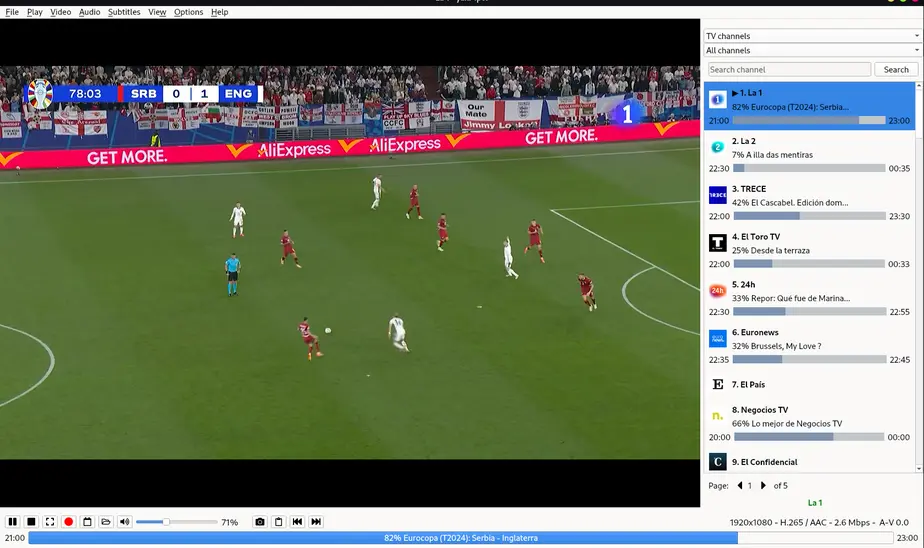Click the Search channel input field

pyautogui.click(x=788, y=70)
